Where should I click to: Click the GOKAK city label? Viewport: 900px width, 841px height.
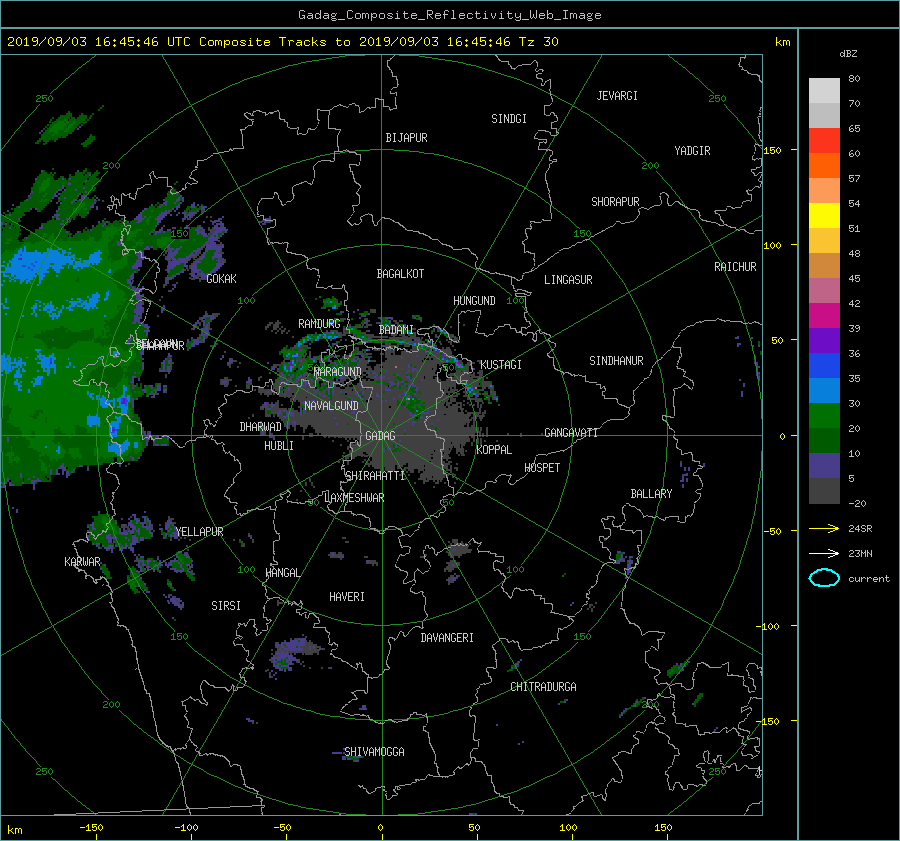coord(221,278)
